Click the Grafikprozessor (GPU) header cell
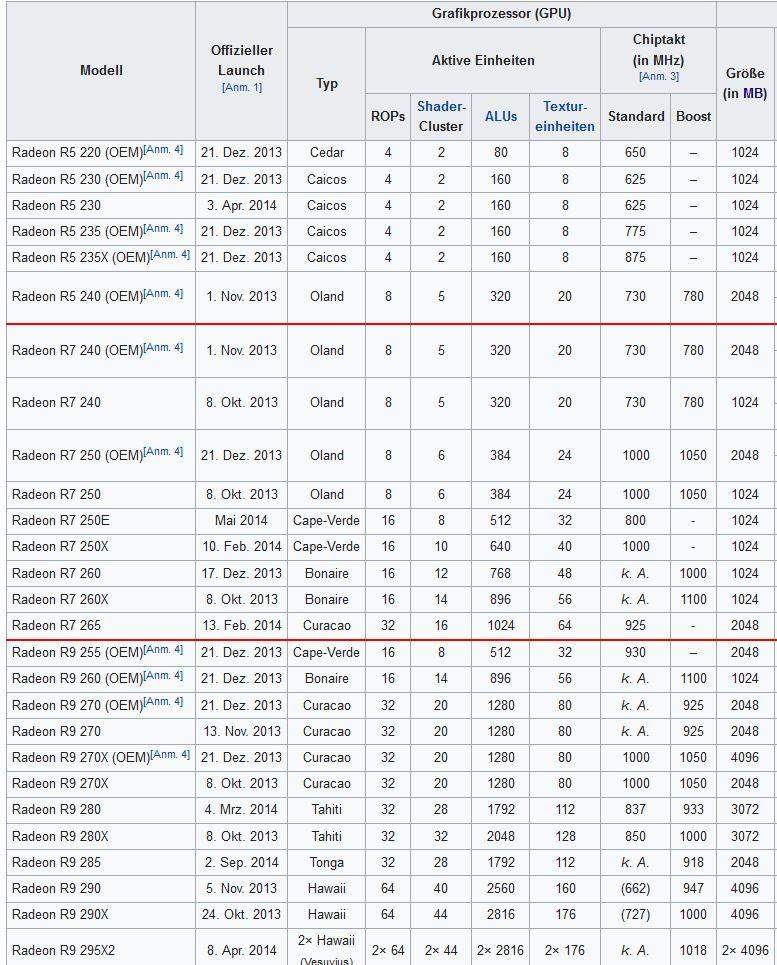Viewport: 777px width, 965px height. click(501, 14)
